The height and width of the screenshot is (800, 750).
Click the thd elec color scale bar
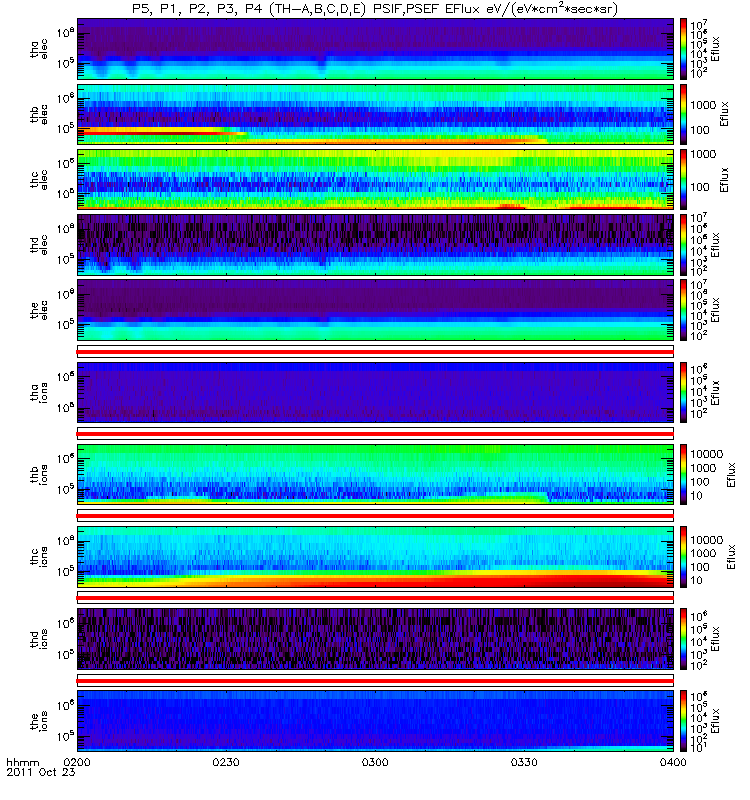click(x=683, y=244)
